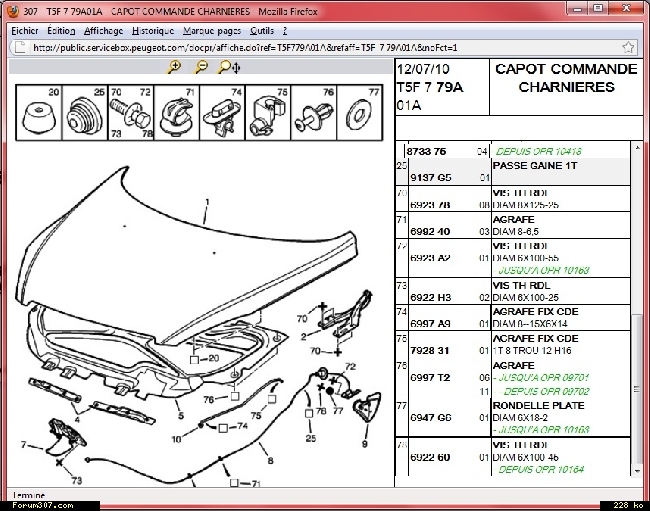Click checkbox next to callout 75 in diagram

[272, 399]
